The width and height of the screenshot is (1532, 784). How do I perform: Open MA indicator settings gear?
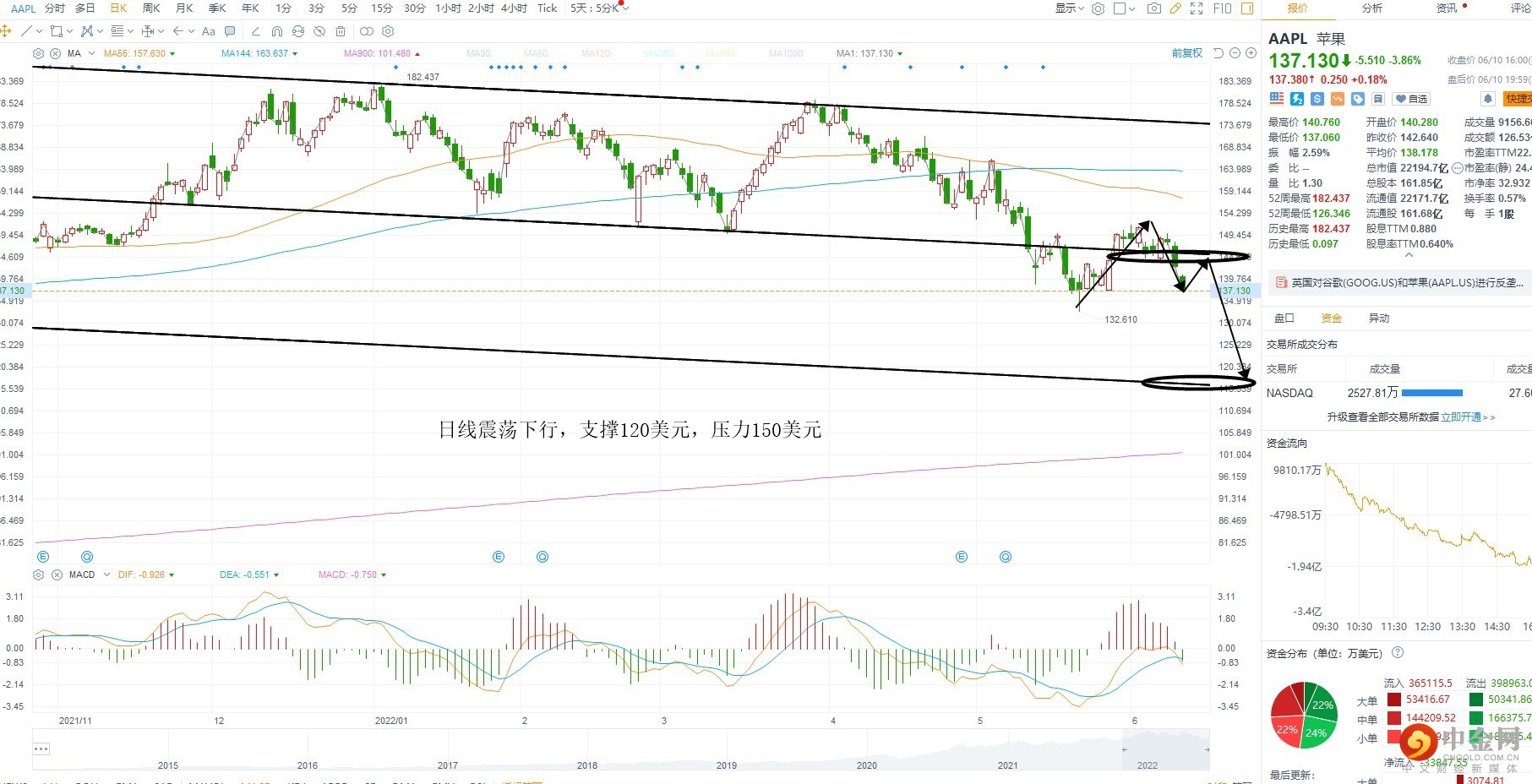38,53
